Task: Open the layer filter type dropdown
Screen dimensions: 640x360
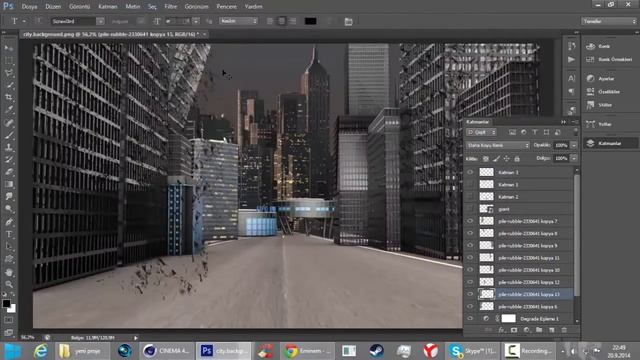Action: point(482,132)
